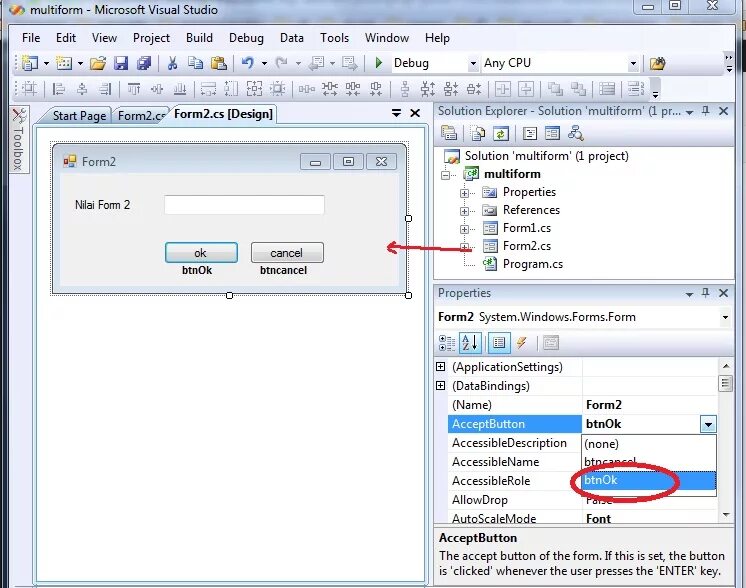Undo the last action with the blue arrow
The image size is (746, 588).
(x=248, y=63)
